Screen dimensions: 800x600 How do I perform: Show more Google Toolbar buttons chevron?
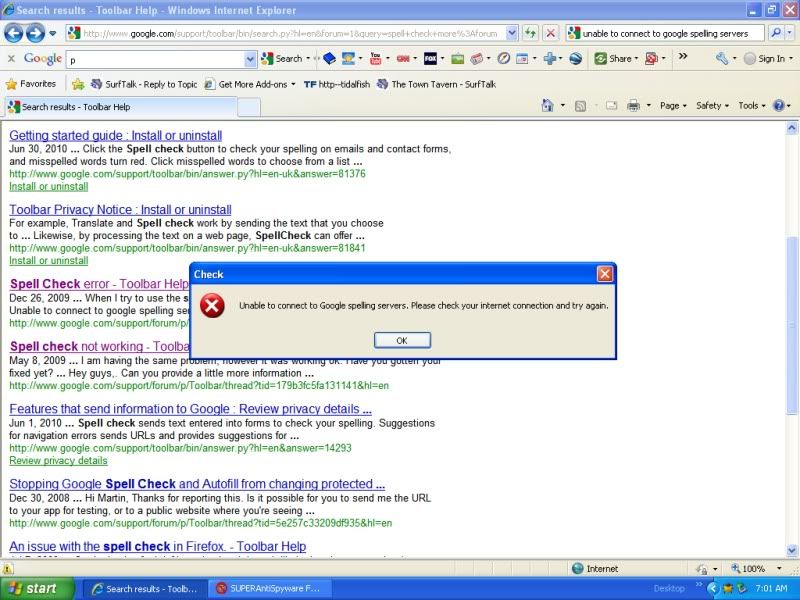(683, 57)
